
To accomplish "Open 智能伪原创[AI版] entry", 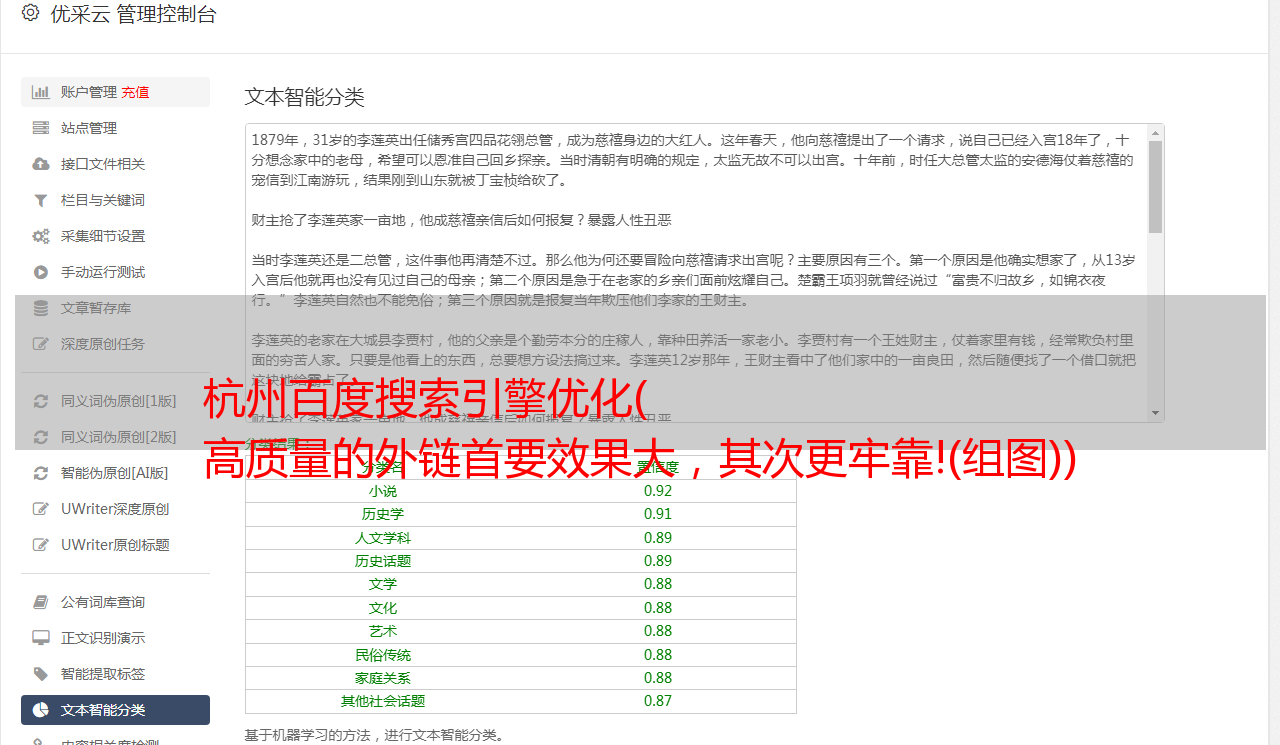I will point(115,473).
